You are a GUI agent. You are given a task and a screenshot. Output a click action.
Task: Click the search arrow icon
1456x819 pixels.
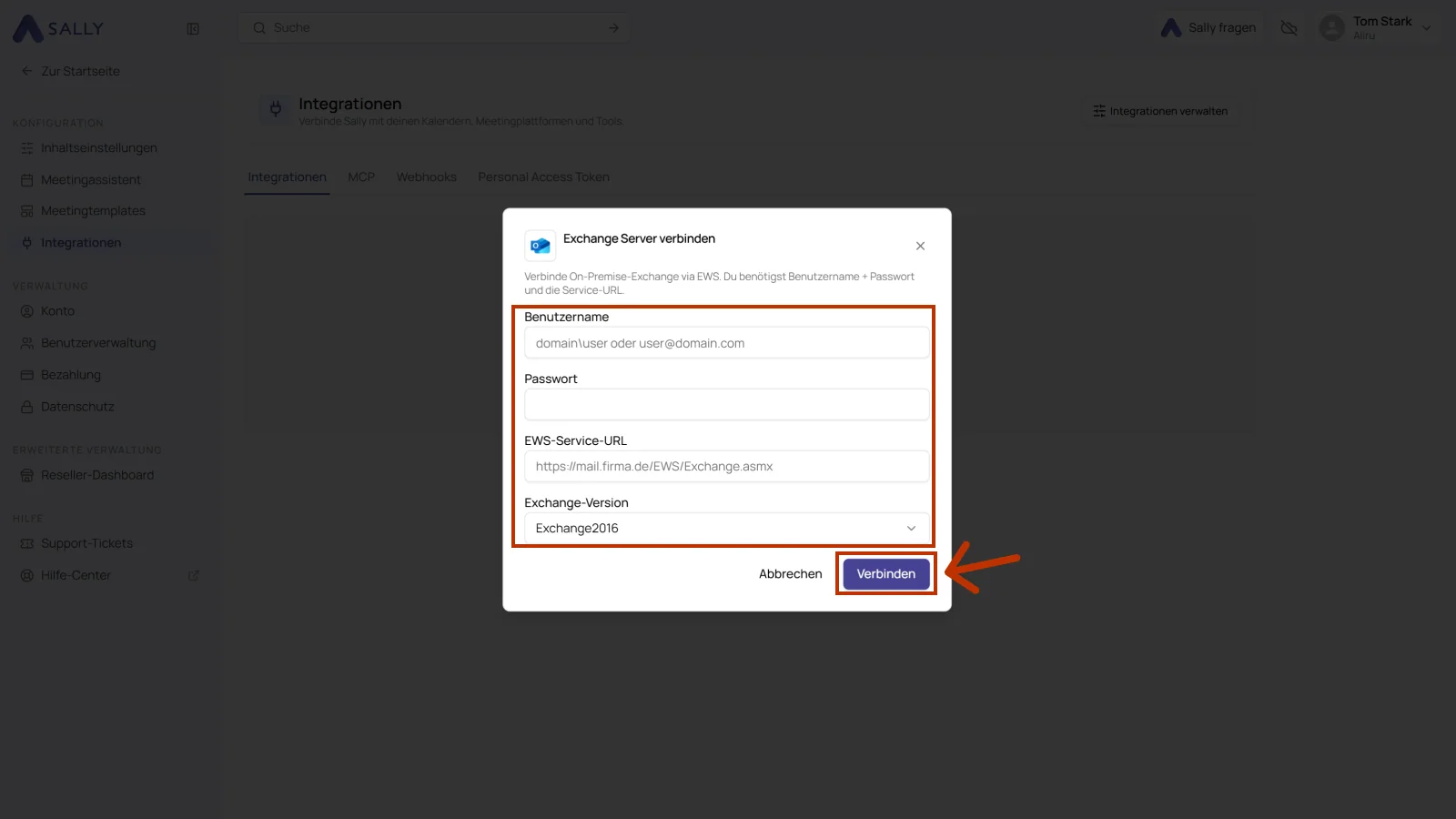pyautogui.click(x=613, y=27)
